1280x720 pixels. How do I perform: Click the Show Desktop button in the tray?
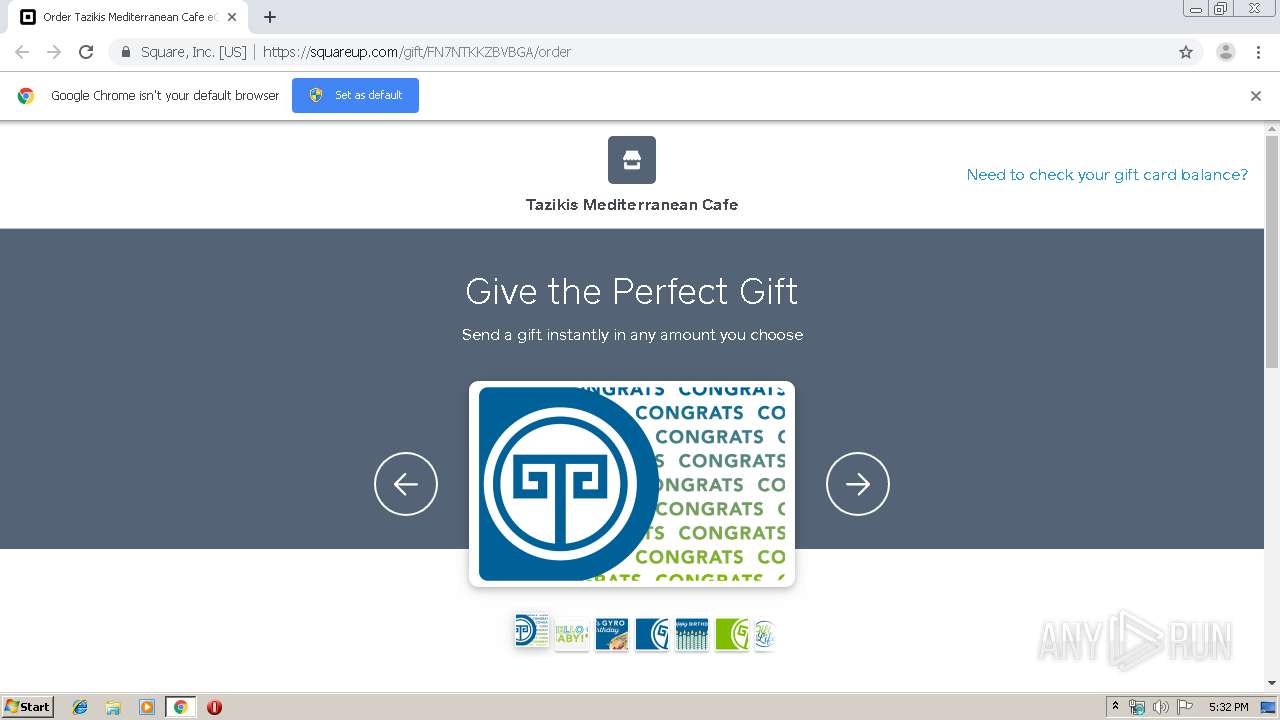click(x=1269, y=707)
